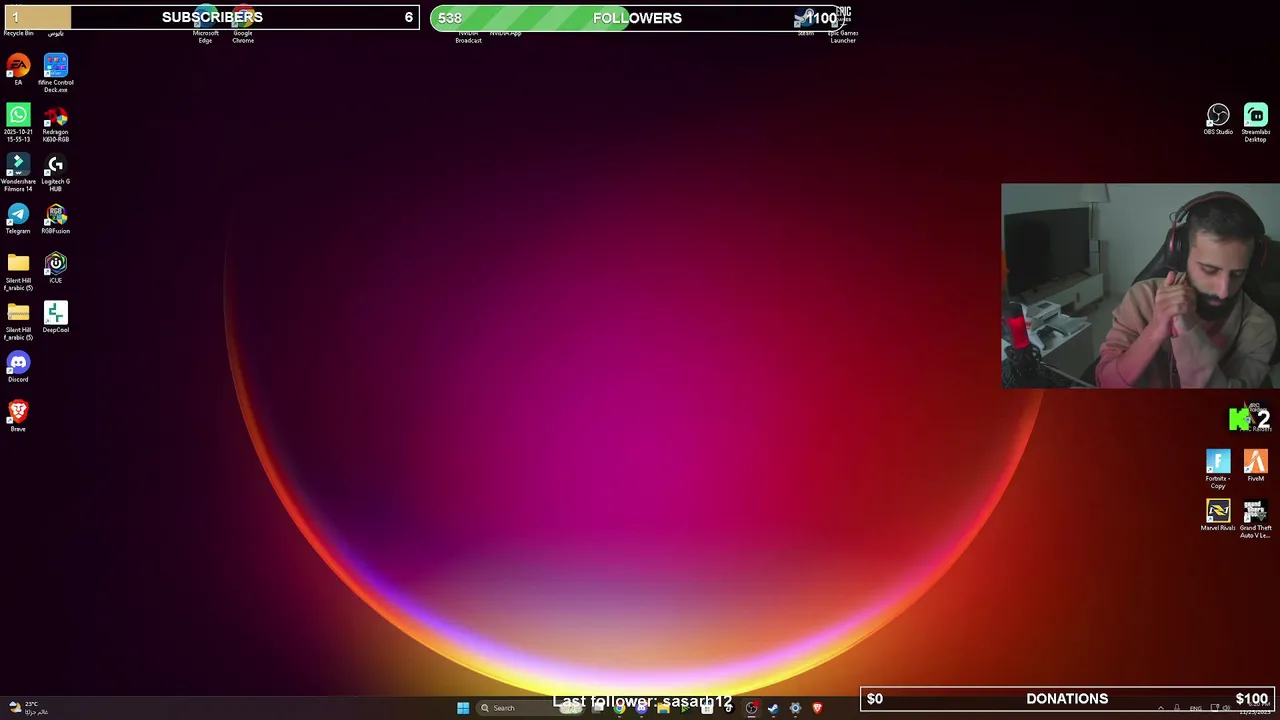
Task: Open Redragon K630-RGB shortcut
Action: [56, 123]
